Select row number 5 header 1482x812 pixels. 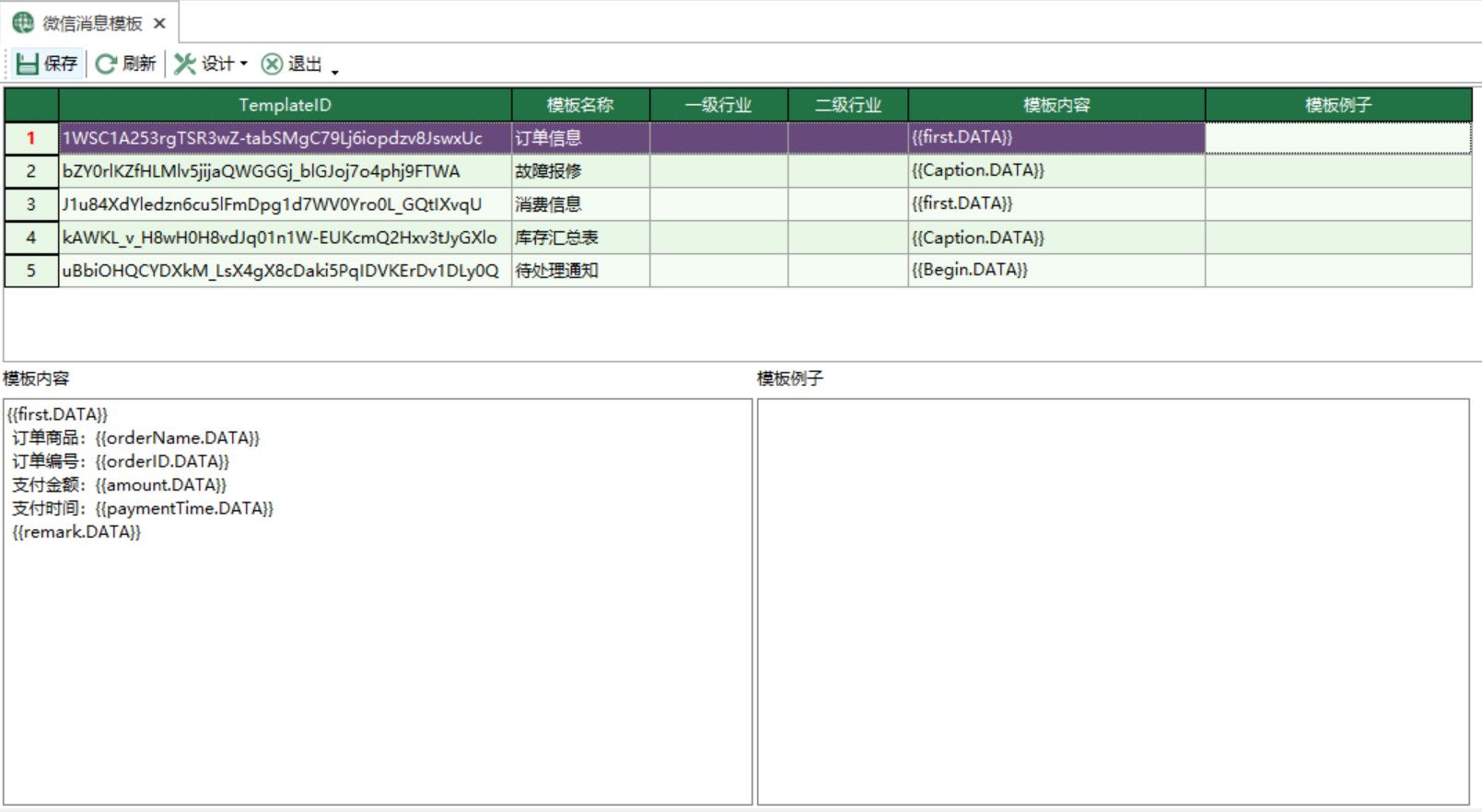[x=31, y=271]
